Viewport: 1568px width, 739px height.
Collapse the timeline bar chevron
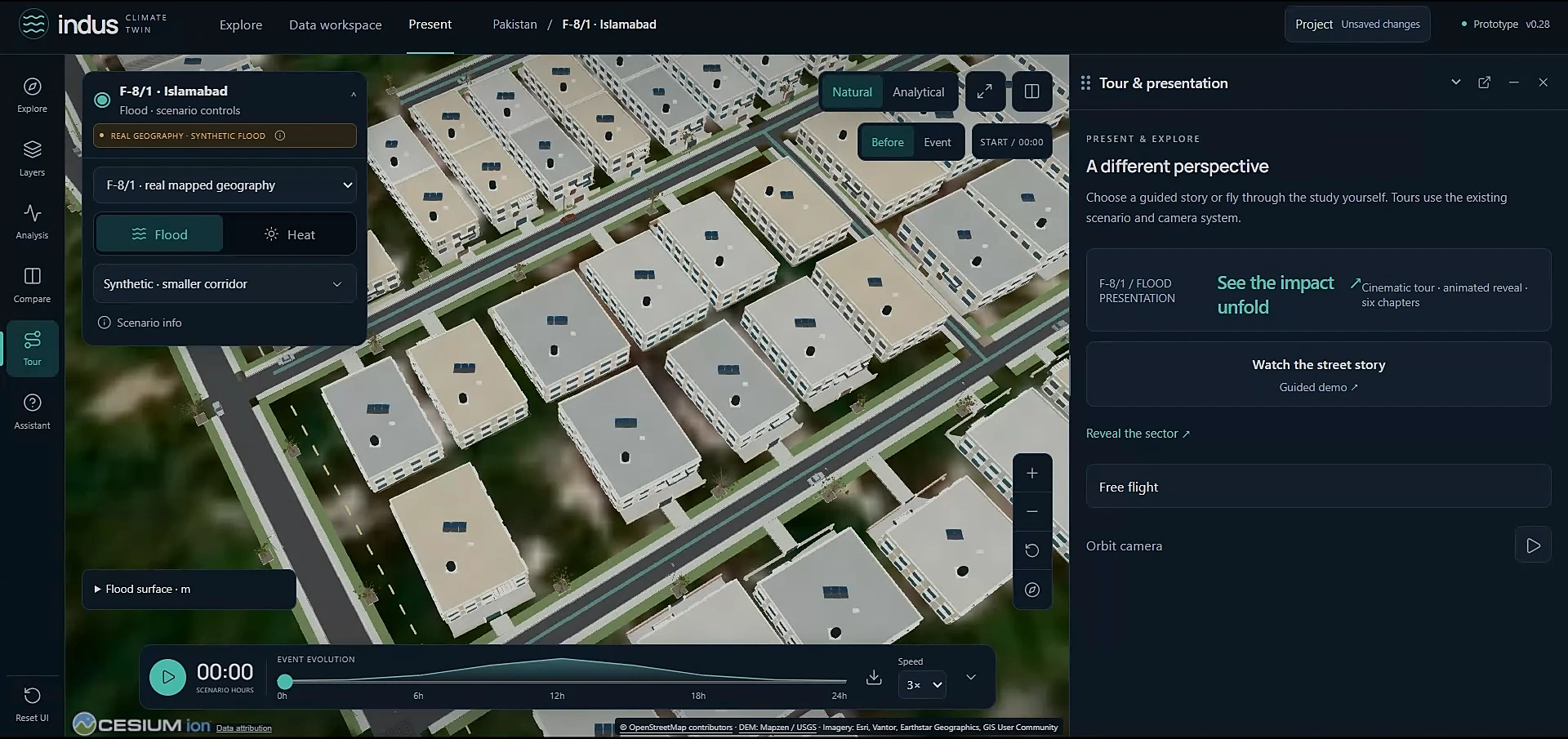click(x=971, y=677)
